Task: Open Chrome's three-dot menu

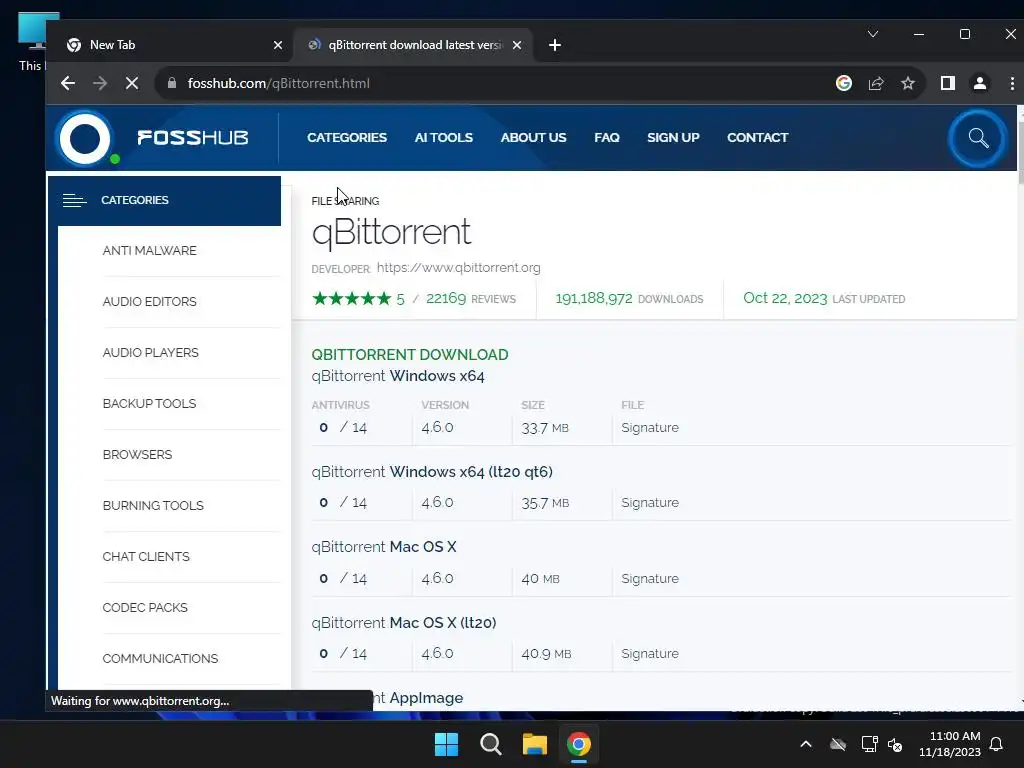Action: tap(1012, 83)
